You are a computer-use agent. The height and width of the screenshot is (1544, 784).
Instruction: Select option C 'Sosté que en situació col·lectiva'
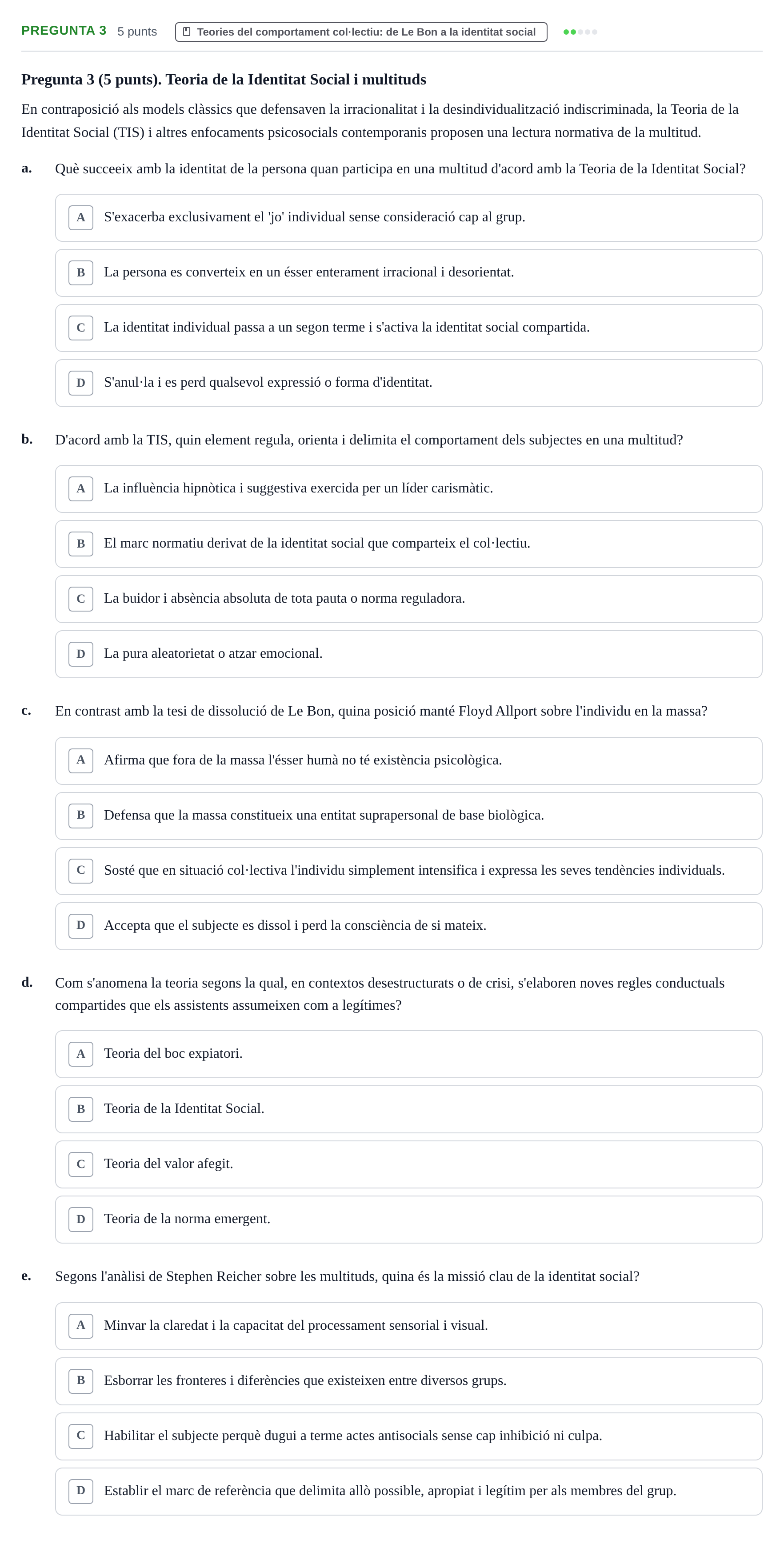pyautogui.click(x=408, y=871)
